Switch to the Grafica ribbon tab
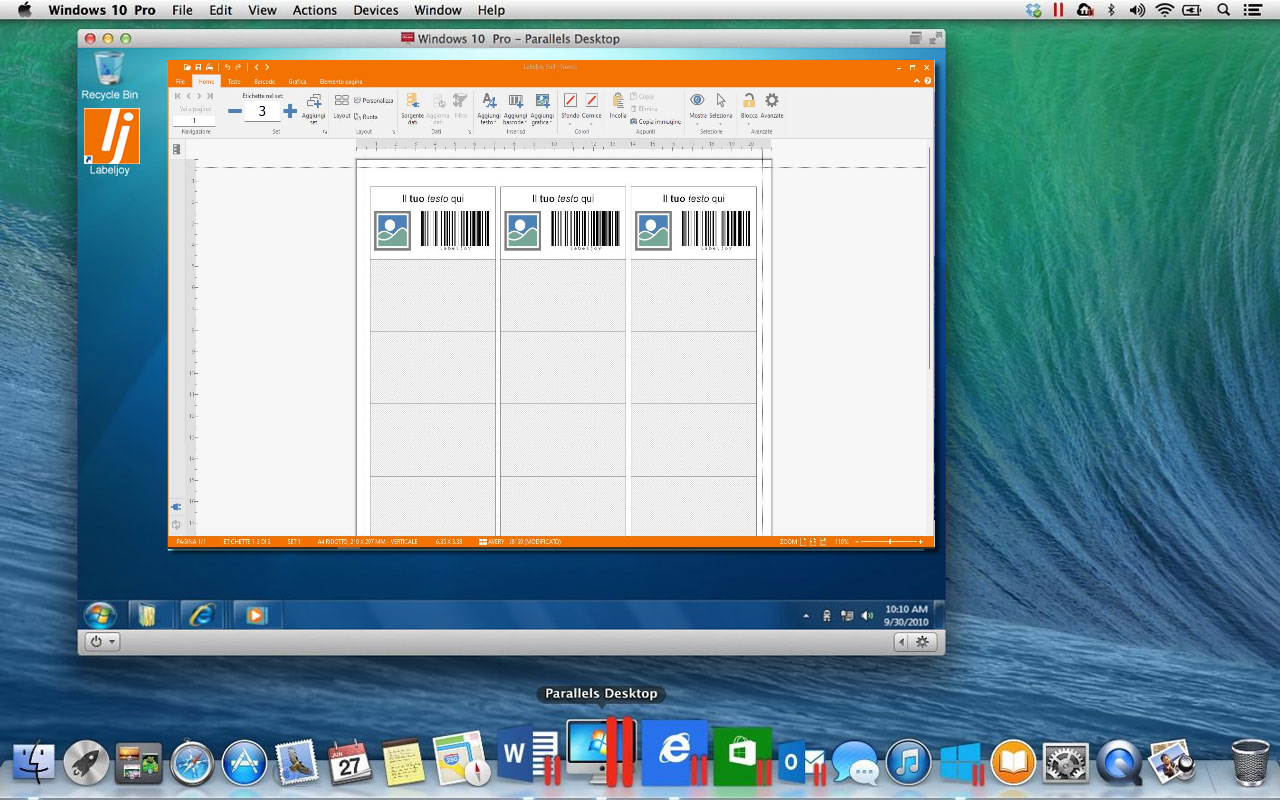1280x800 pixels. point(297,81)
